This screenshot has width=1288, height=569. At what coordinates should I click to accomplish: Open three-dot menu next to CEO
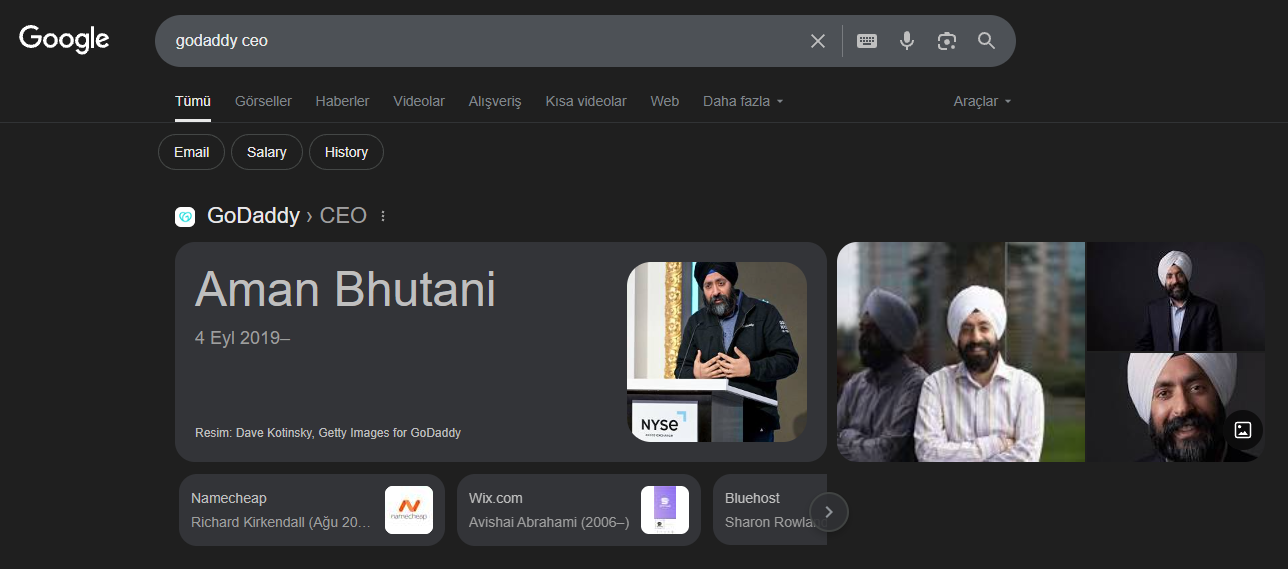(383, 216)
